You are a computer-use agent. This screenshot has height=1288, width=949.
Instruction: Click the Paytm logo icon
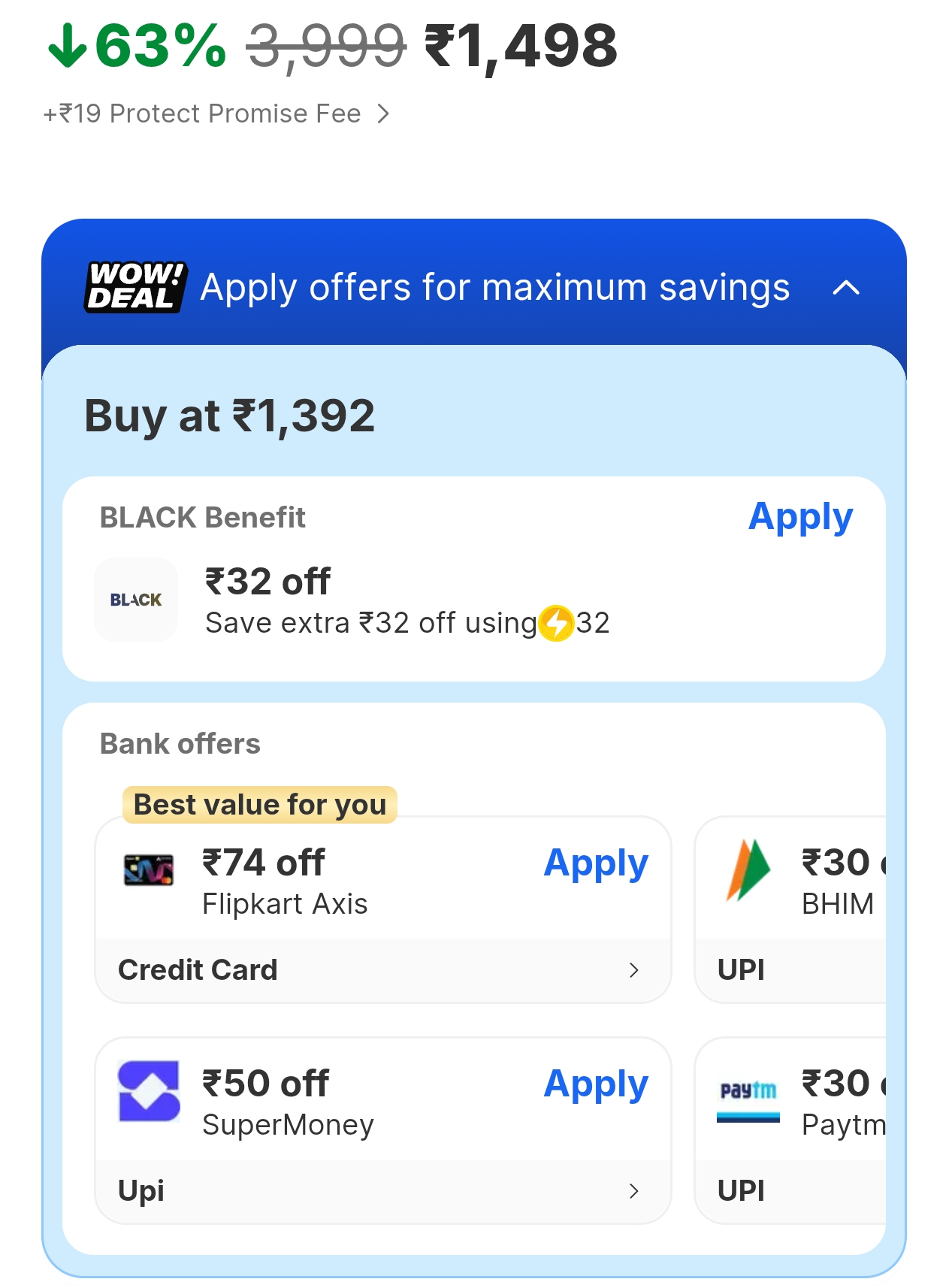coord(748,1097)
